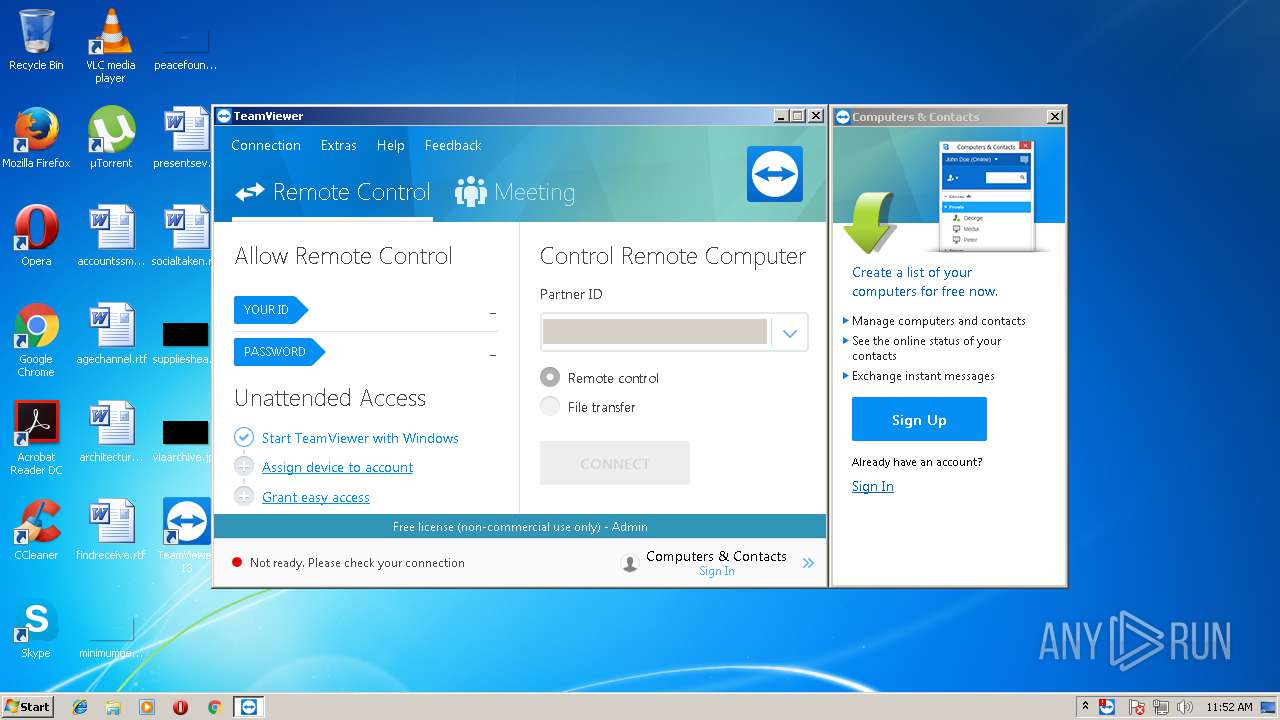Open findreceive.rtf file on the desktop
The width and height of the screenshot is (1280, 720).
click(110, 530)
